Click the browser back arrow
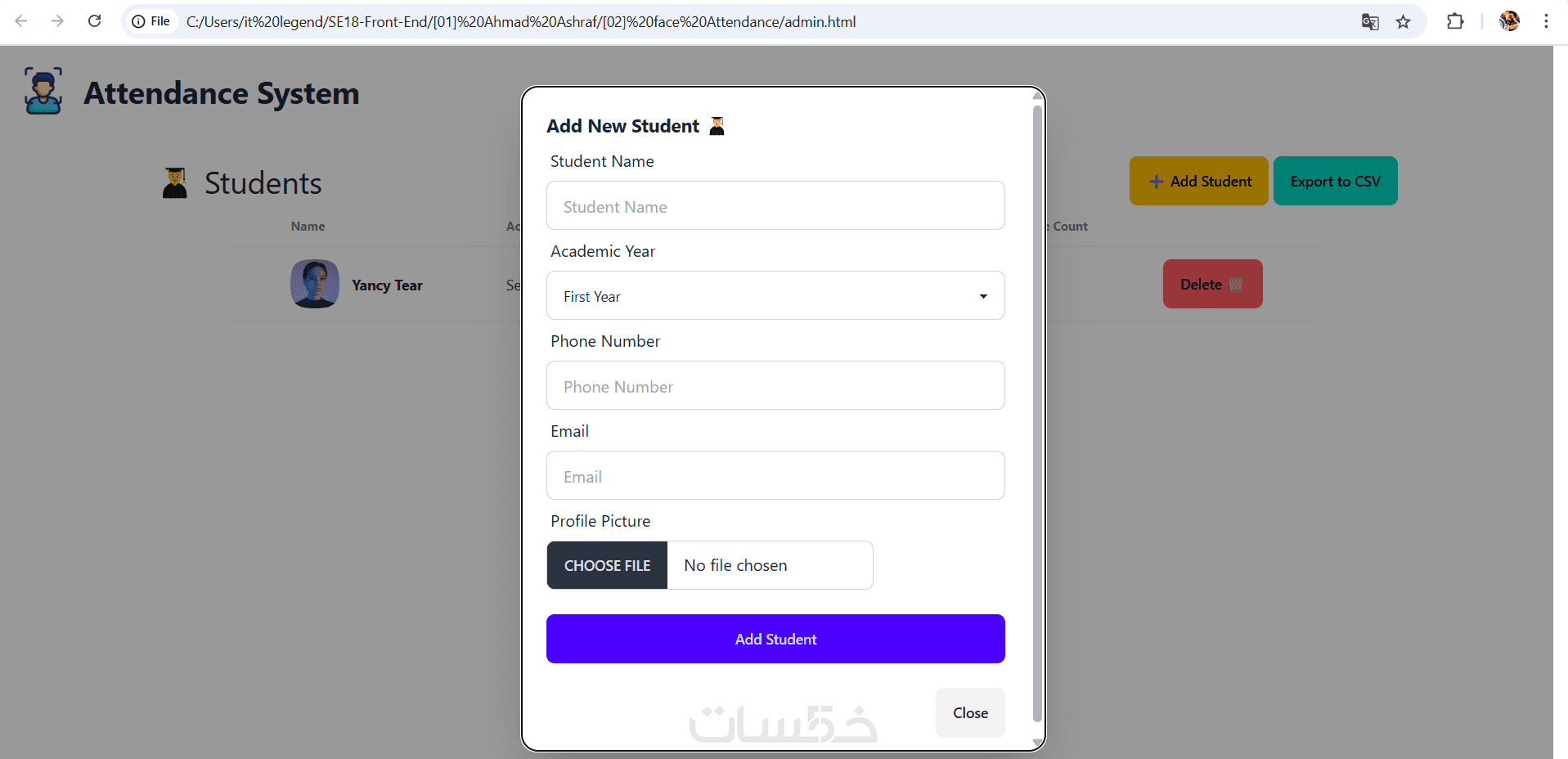The height and width of the screenshot is (759, 1568). (x=21, y=21)
